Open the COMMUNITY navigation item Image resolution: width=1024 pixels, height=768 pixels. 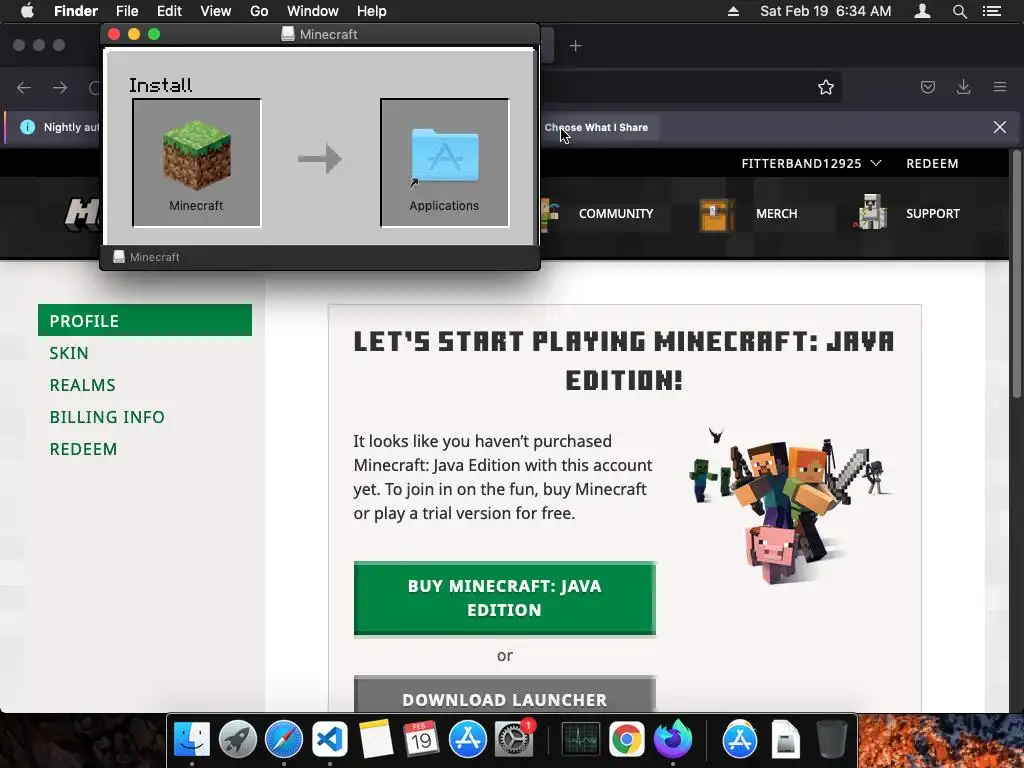(616, 214)
